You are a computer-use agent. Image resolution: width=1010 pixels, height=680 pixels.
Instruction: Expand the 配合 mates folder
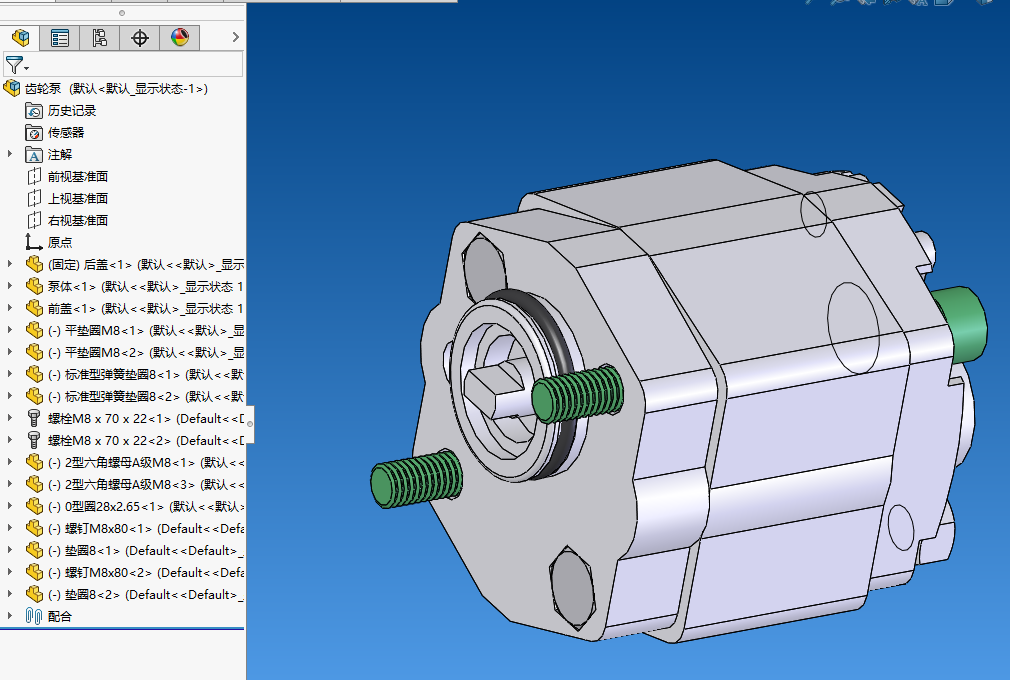pyautogui.click(x=10, y=616)
